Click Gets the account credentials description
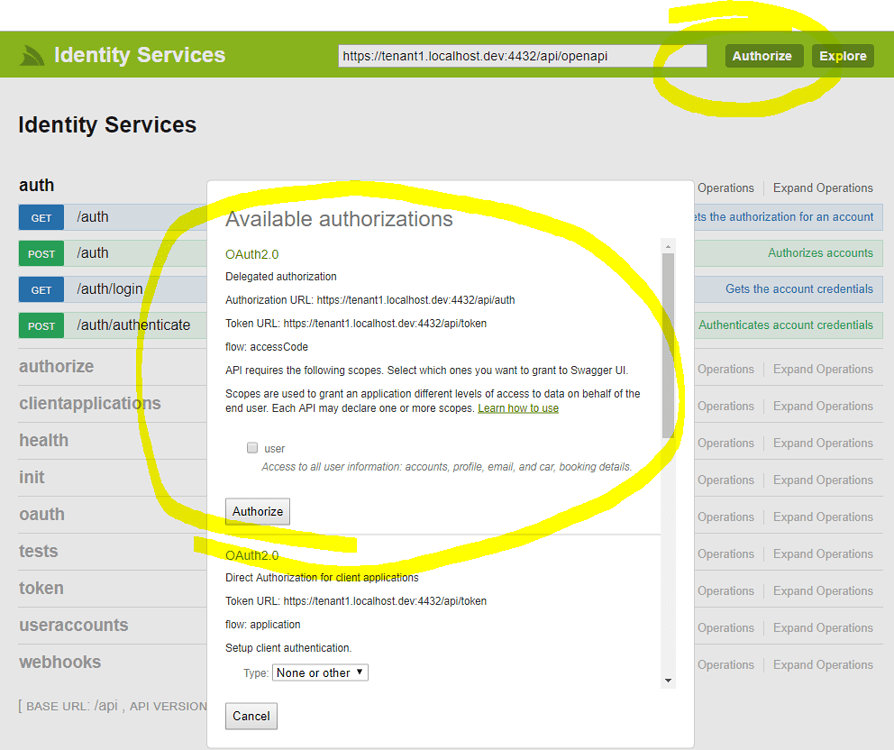This screenshot has height=750, width=894. tap(799, 289)
